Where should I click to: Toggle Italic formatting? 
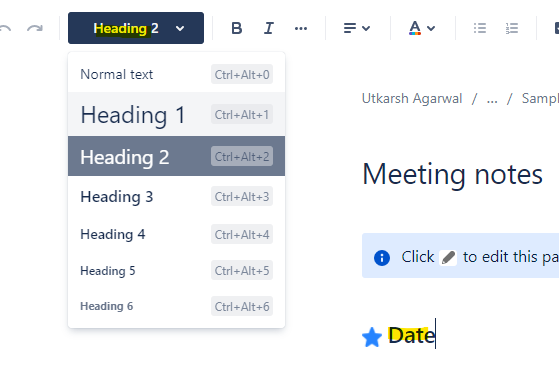269,28
